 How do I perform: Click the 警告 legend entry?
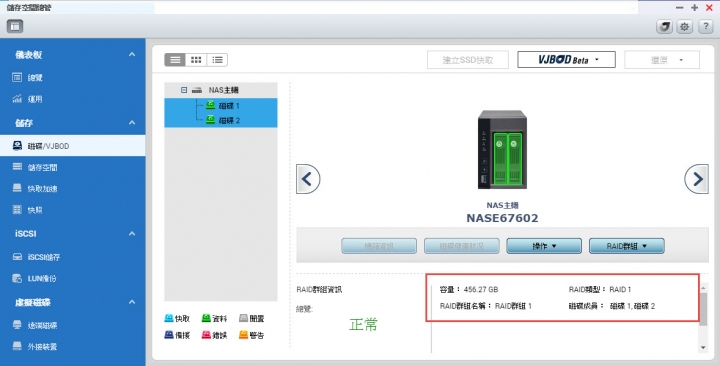[252, 335]
